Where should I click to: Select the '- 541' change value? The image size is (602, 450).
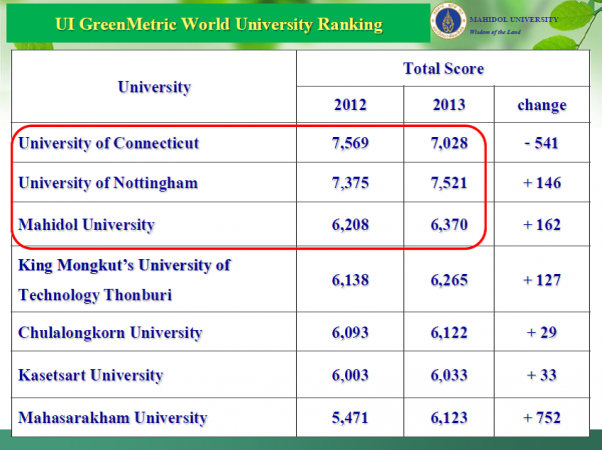coord(542,143)
